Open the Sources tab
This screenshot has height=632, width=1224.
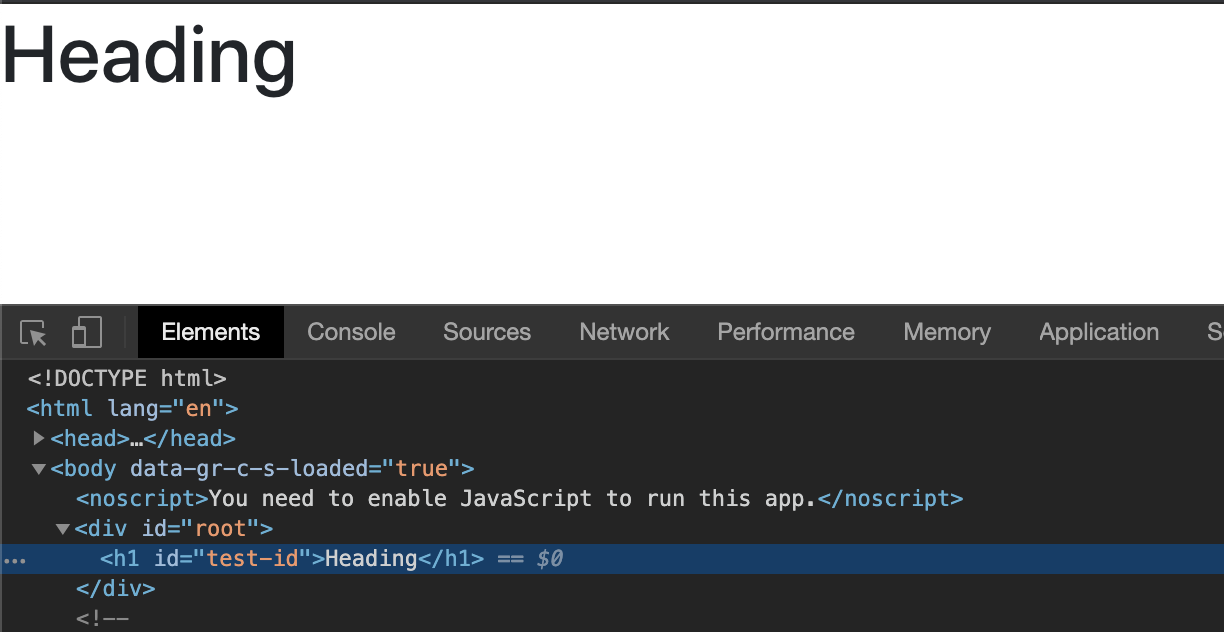[x=487, y=332]
